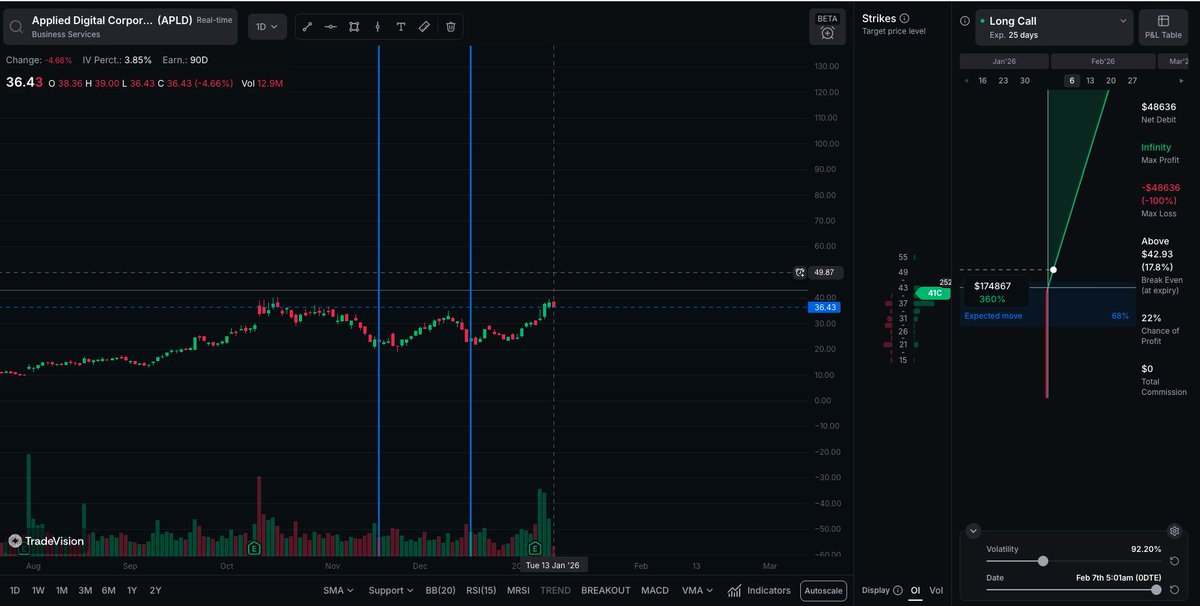The image size is (1200, 606).
Task: Click the Applied Digital ticker search field
Action: tap(121, 27)
